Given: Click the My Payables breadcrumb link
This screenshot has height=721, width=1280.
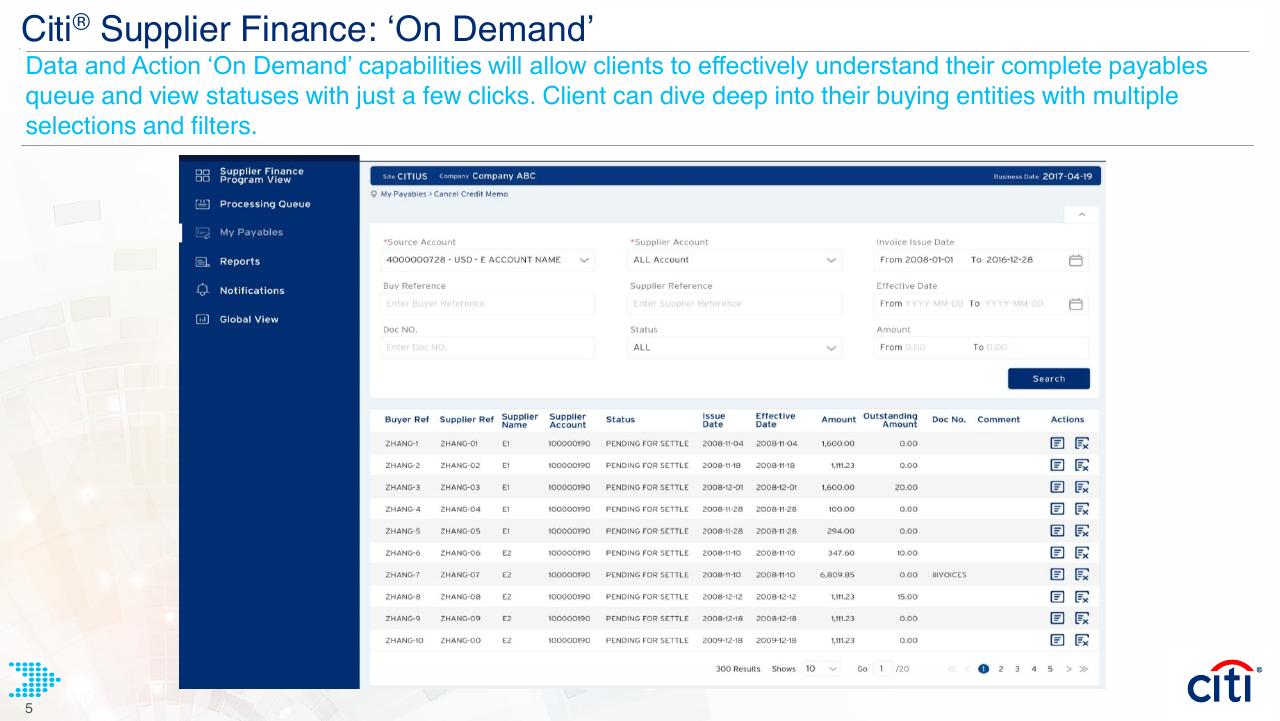Looking at the screenshot, I should click(x=405, y=193).
